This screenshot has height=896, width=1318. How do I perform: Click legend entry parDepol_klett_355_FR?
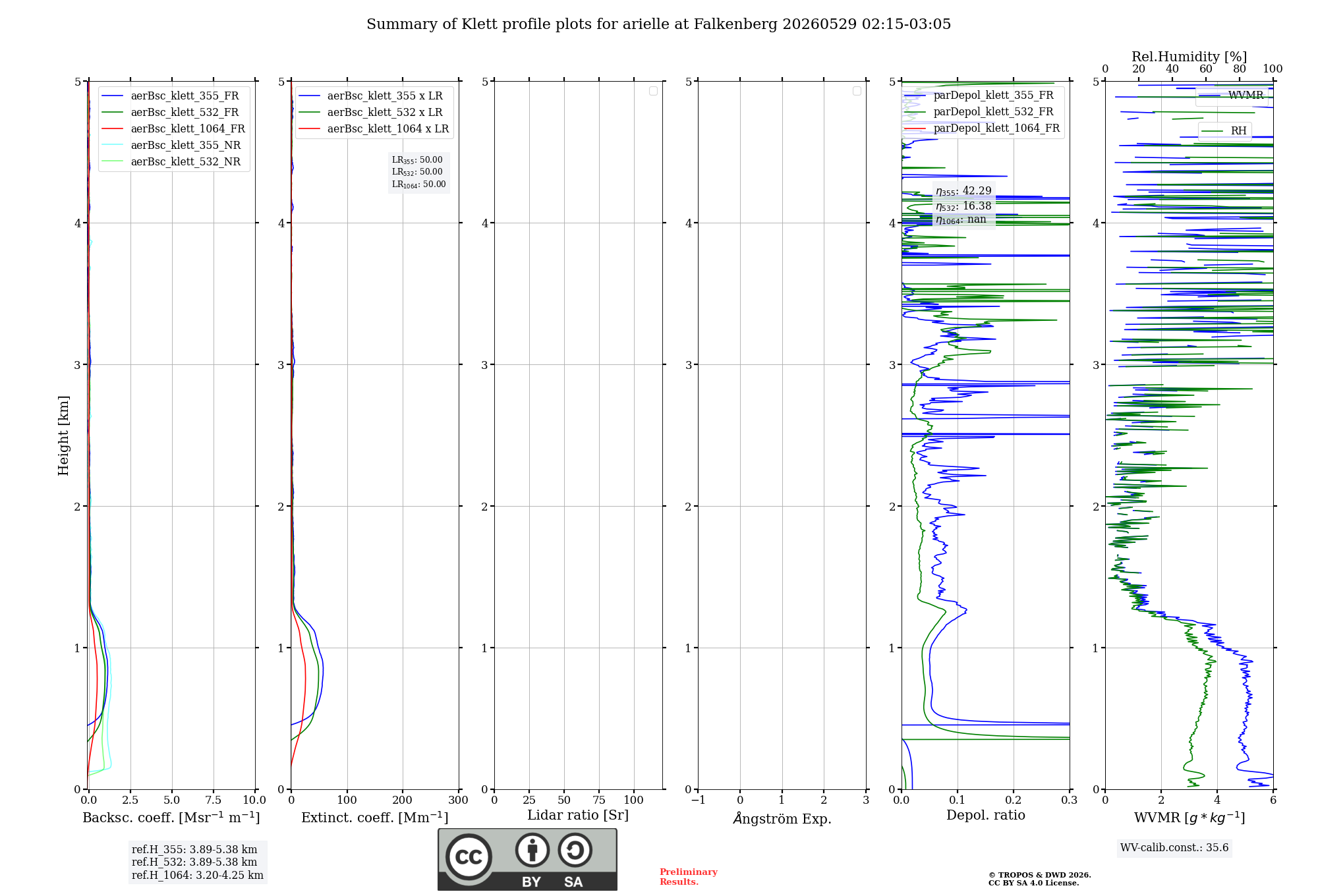[979, 95]
